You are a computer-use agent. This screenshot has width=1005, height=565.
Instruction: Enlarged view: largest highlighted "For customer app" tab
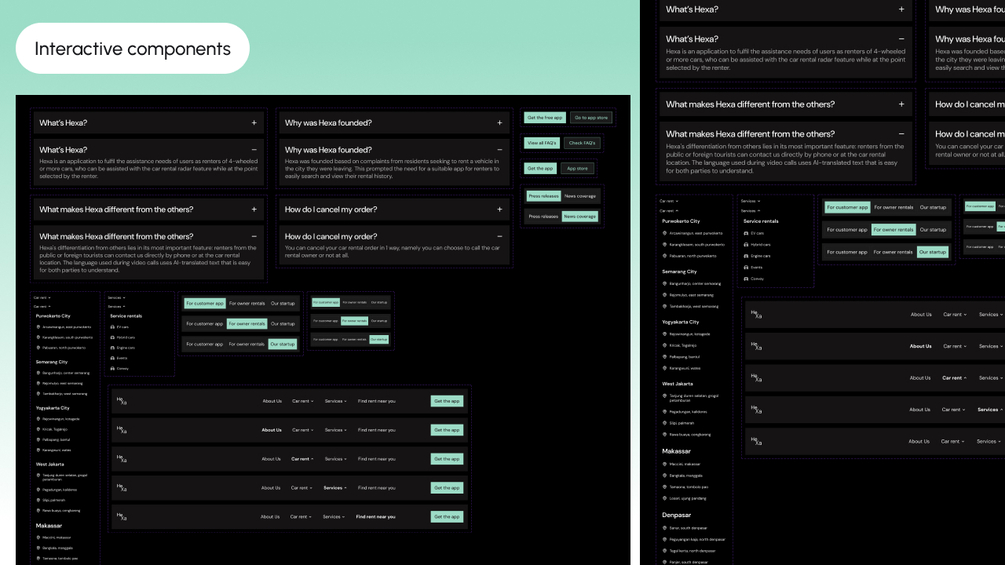click(847, 207)
